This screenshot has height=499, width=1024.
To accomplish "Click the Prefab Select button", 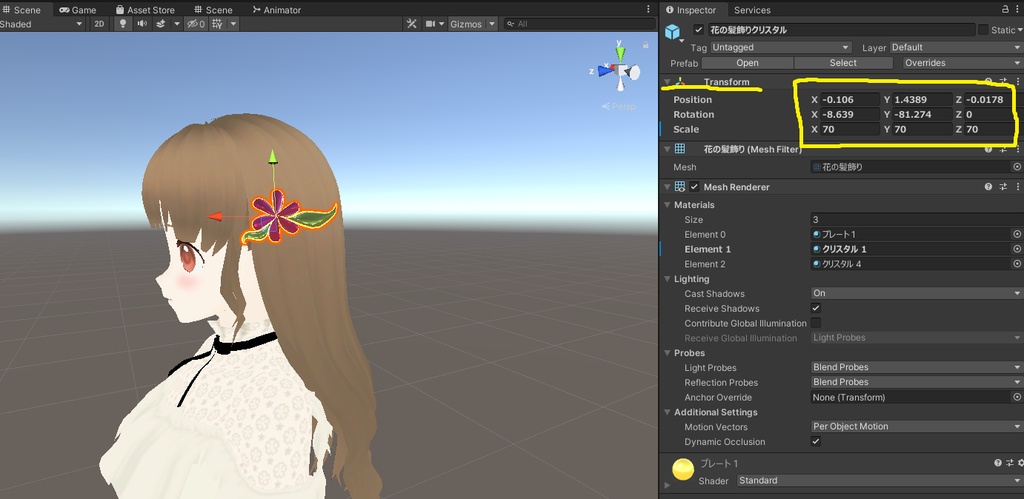I will [x=843, y=63].
